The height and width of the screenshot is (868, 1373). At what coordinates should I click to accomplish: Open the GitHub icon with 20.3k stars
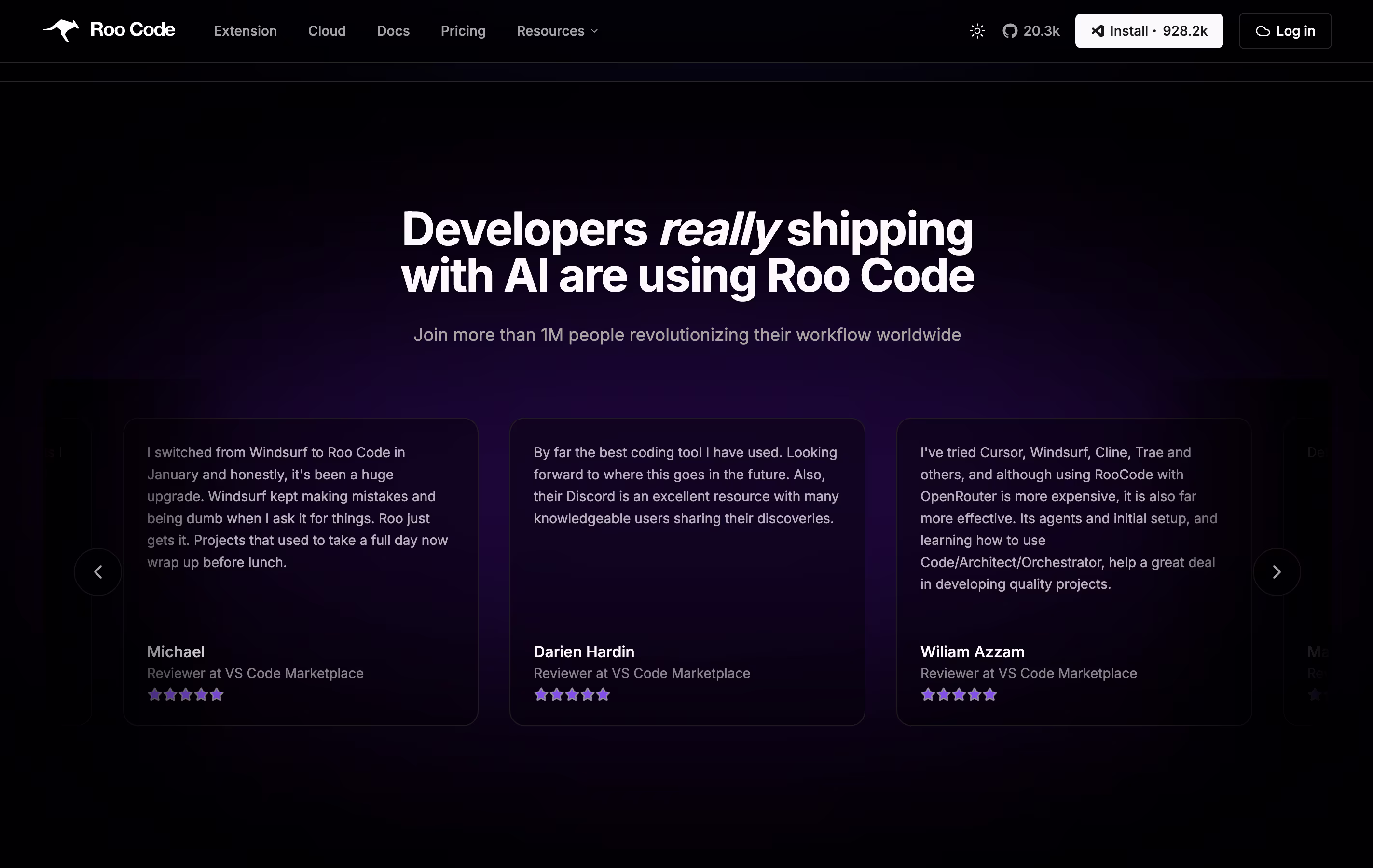1010,31
